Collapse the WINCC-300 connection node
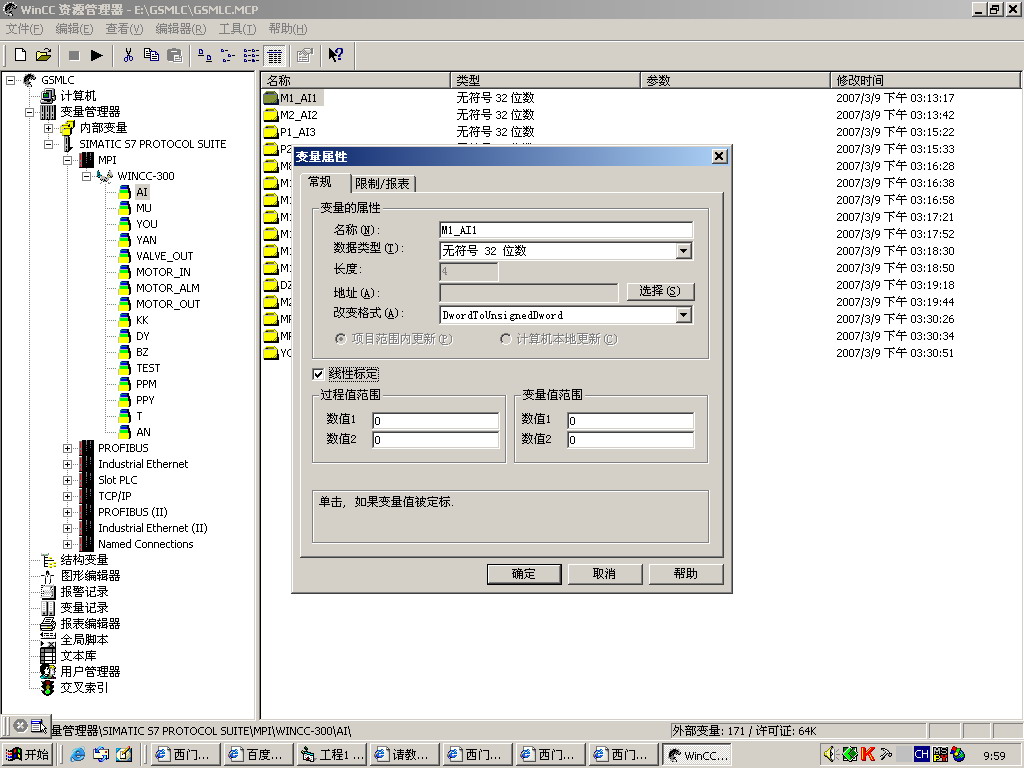 click(86, 176)
